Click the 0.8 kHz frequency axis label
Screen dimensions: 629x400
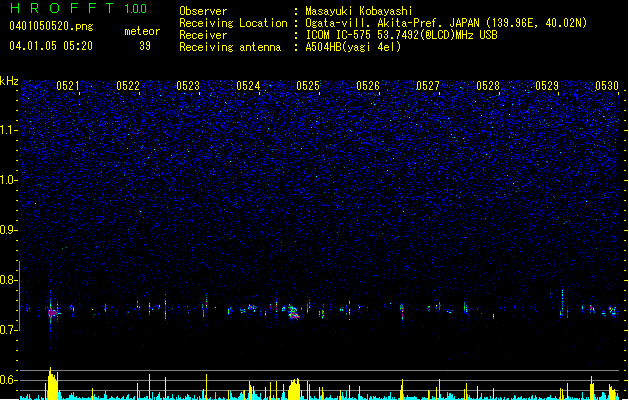pyautogui.click(x=9, y=280)
